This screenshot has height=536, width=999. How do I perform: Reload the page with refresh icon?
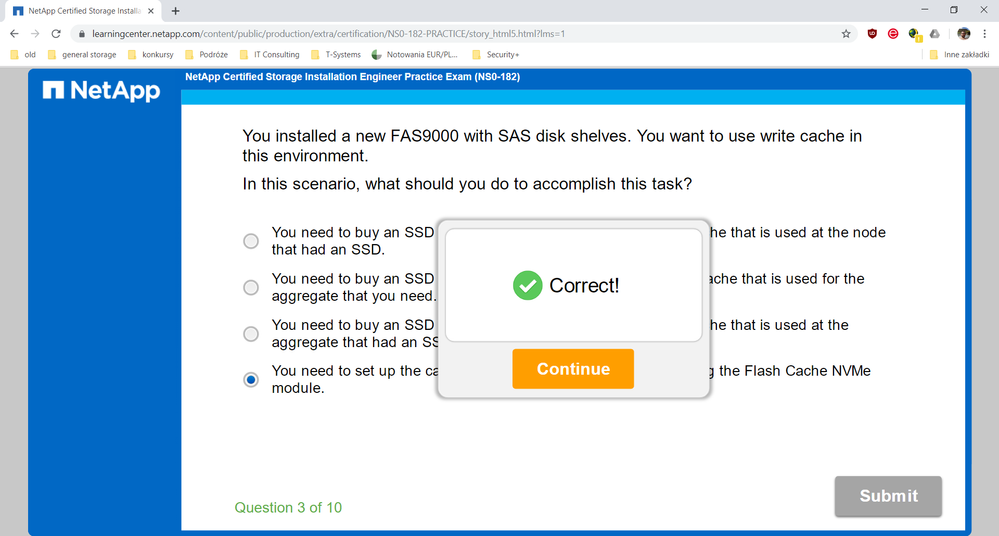pyautogui.click(x=56, y=34)
